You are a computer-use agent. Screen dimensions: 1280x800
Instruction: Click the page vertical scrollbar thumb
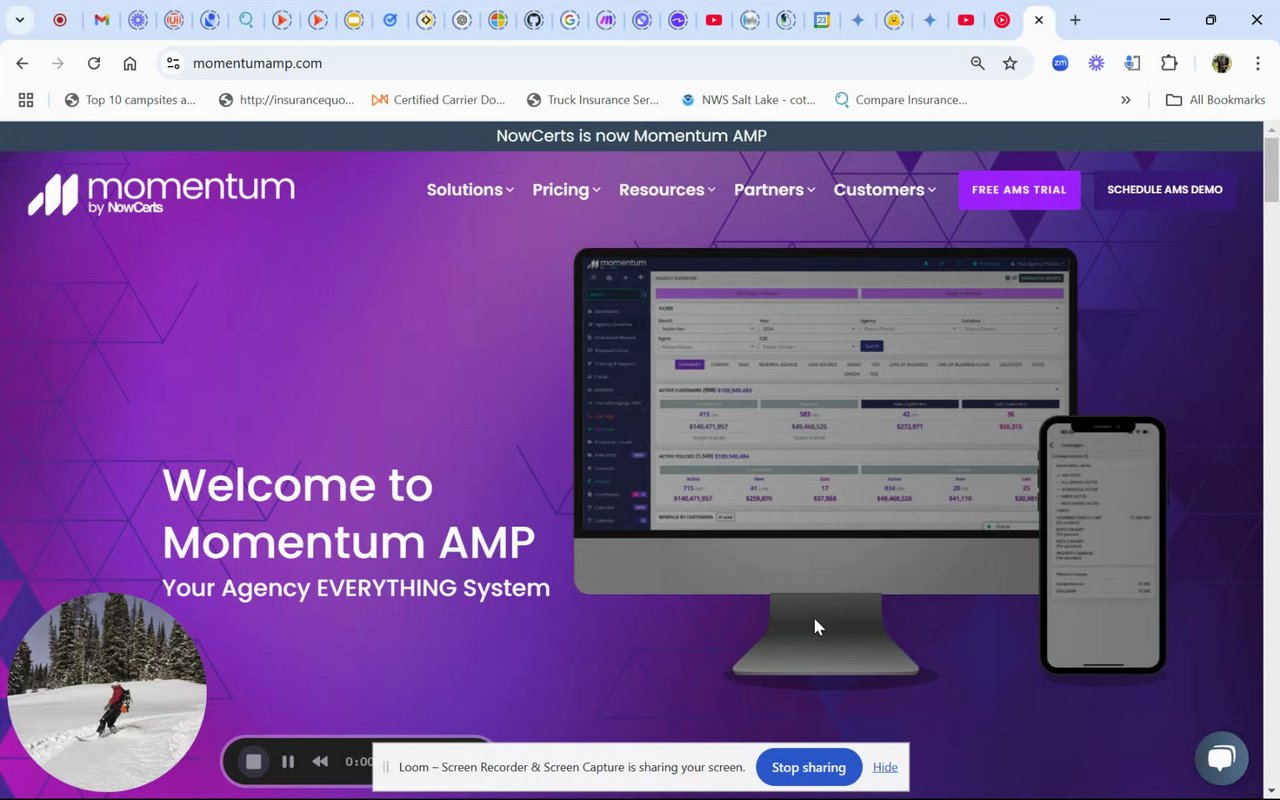1271,169
